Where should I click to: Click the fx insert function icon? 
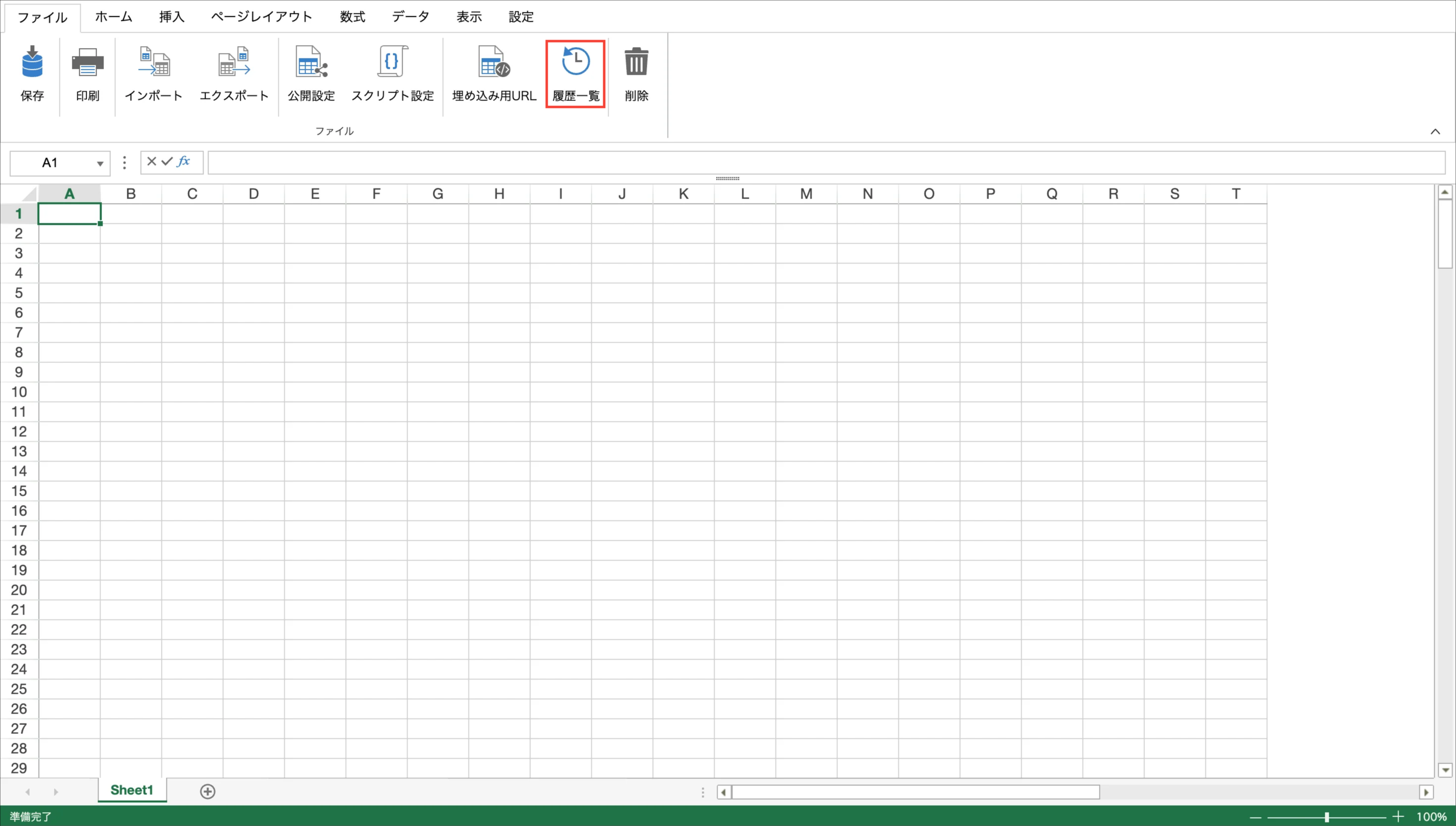click(x=183, y=161)
